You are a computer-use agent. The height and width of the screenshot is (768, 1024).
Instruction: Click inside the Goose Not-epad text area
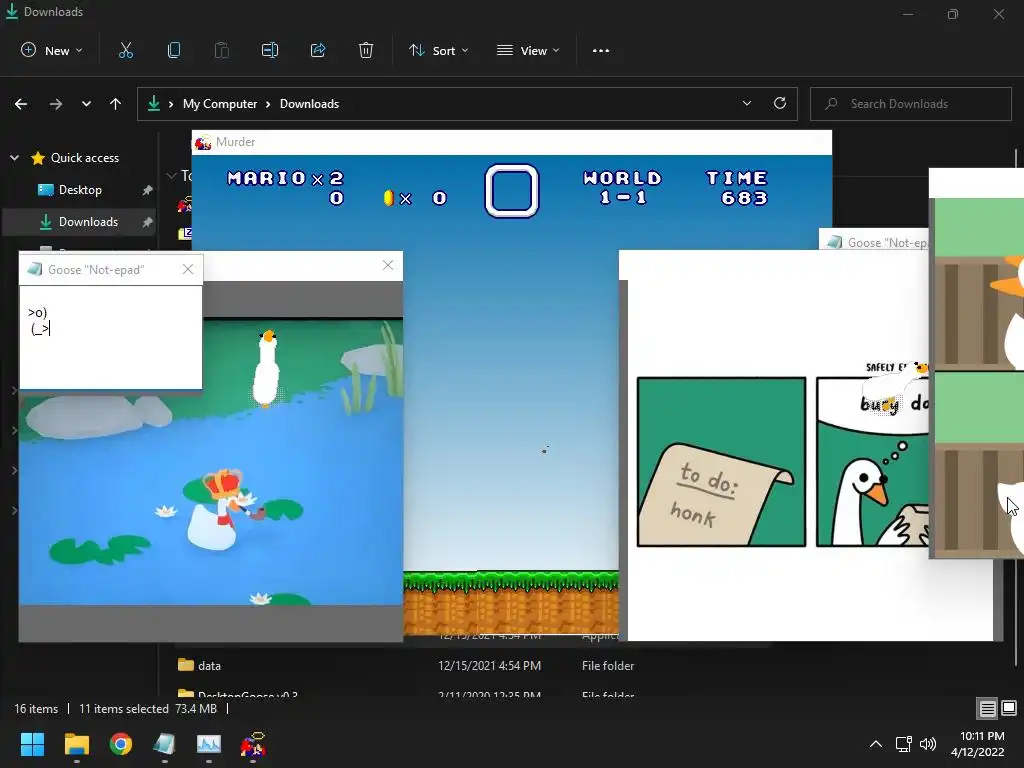111,336
